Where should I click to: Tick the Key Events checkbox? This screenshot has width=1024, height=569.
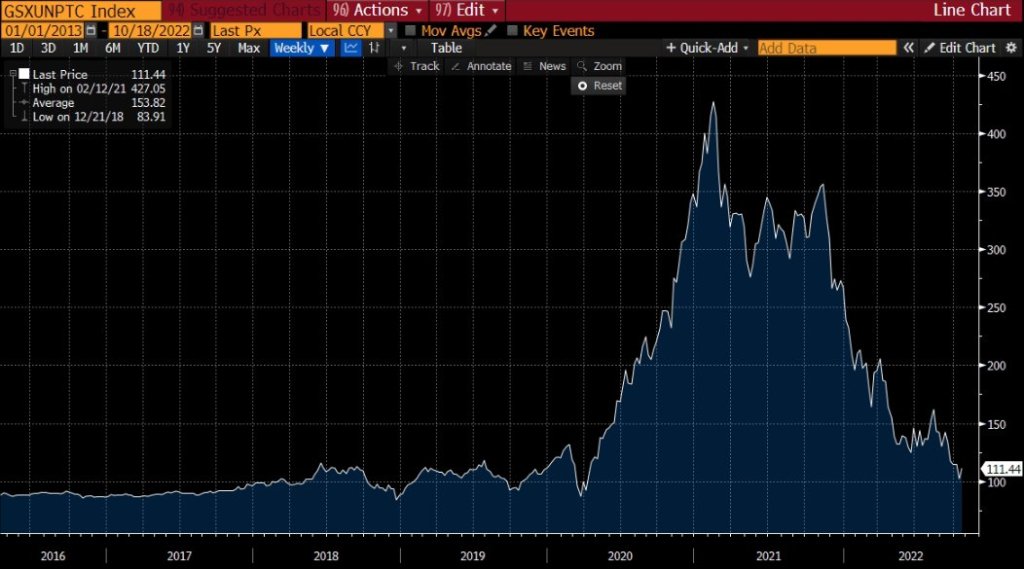[513, 31]
